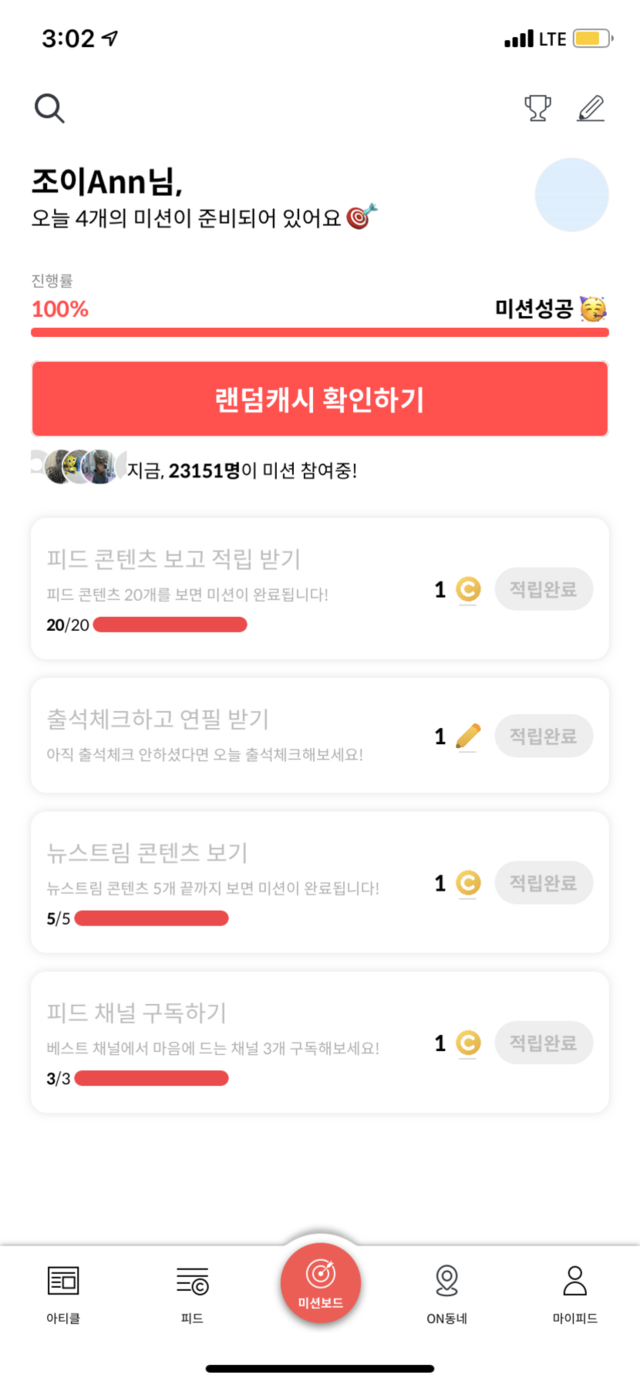Click the pencil reward icon on 출석체크 mission
Viewport: 640px width, 1385px height.
tap(468, 737)
